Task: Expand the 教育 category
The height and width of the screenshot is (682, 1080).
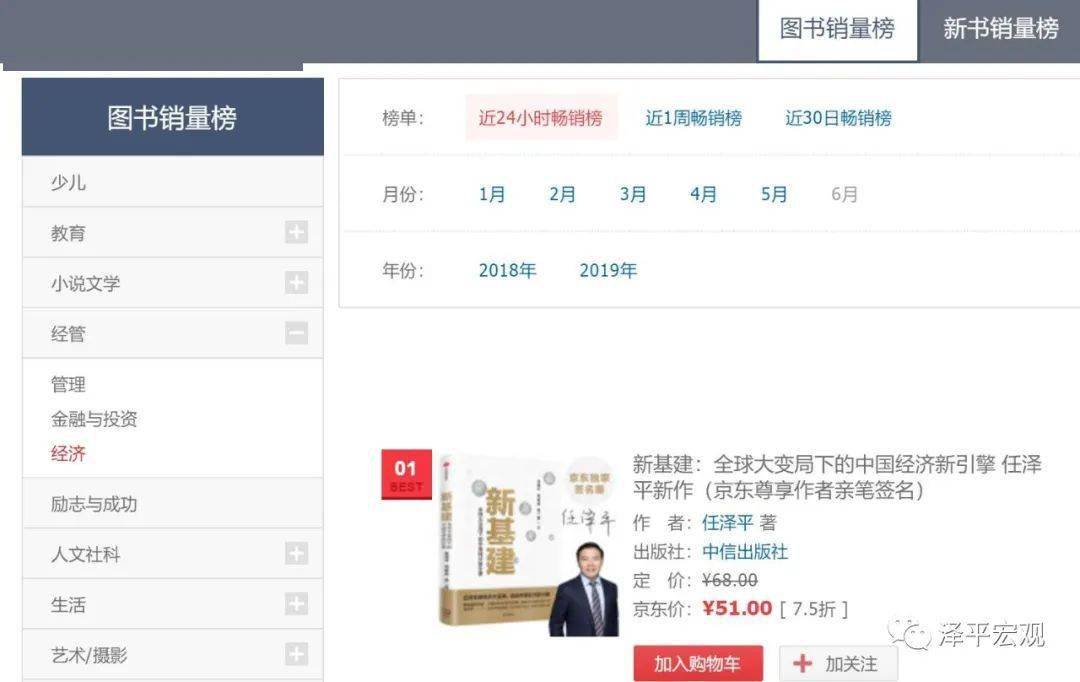Action: [x=296, y=232]
